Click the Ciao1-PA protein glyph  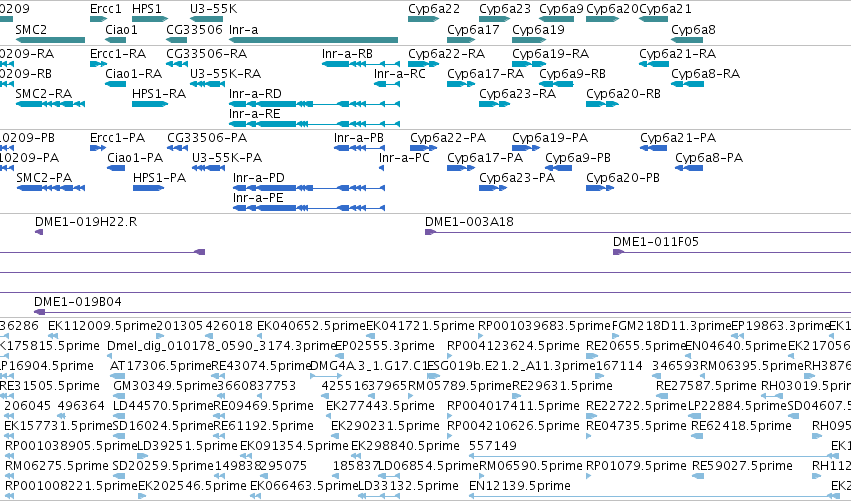pyautogui.click(x=116, y=168)
